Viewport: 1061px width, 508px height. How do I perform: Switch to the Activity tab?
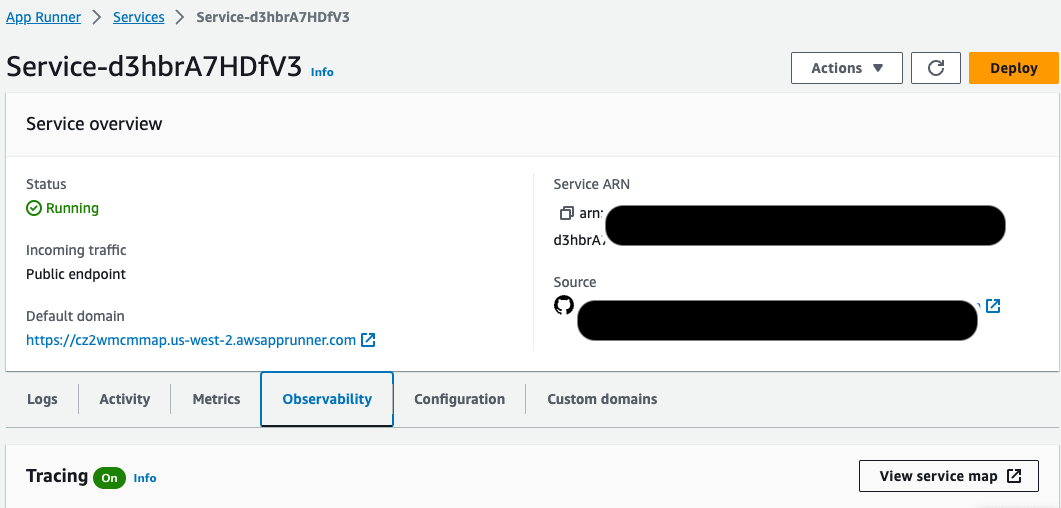point(125,399)
